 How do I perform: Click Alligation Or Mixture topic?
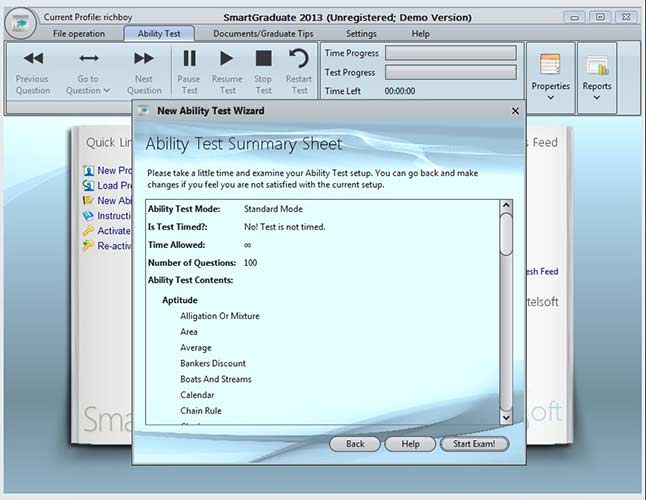tap(220, 316)
